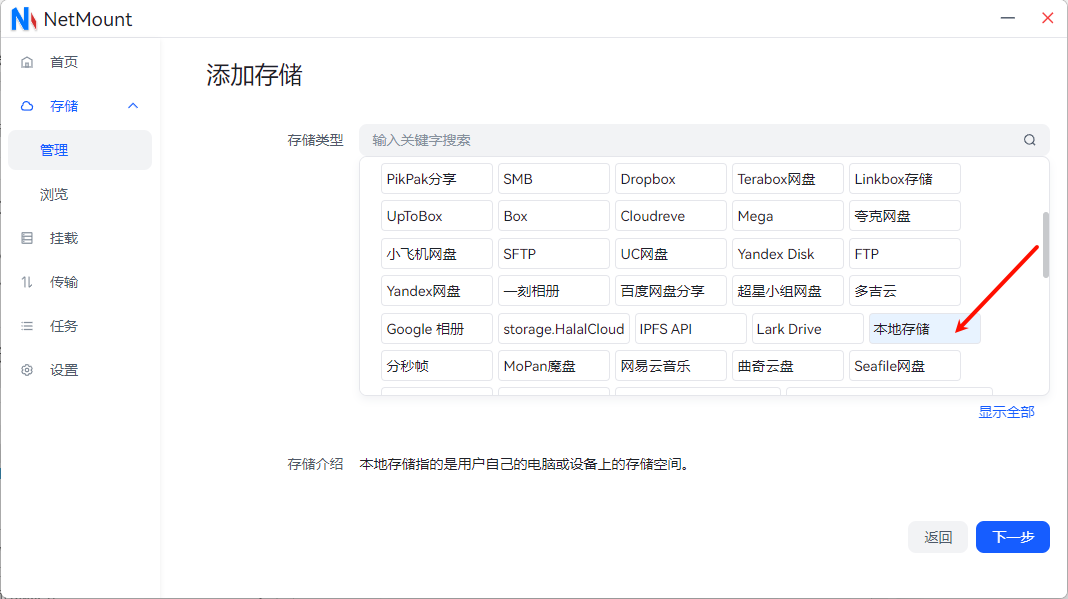Pick Yandex Disk storage type
This screenshot has height=599, width=1068.
click(x=788, y=254)
